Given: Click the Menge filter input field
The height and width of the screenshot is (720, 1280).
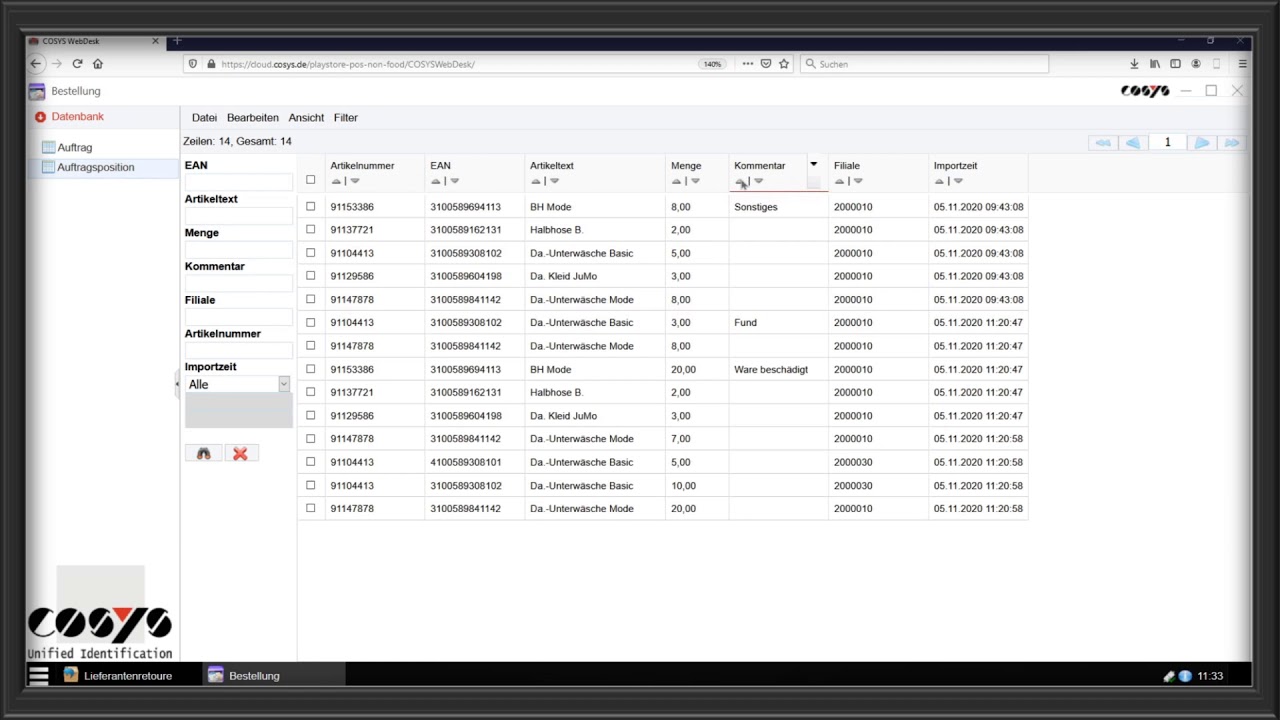Looking at the screenshot, I should click(x=238, y=249).
